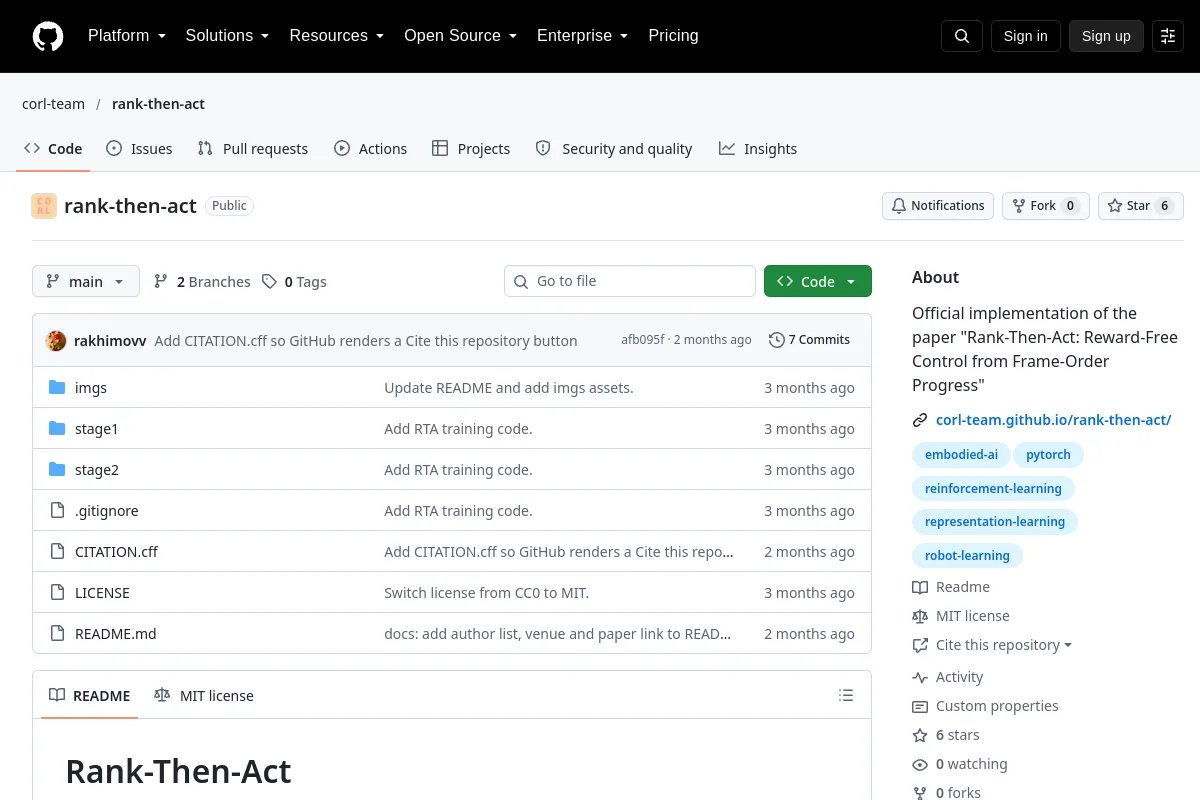Expand Cite this repository dropdown
Viewport: 1200px width, 800px height.
[992, 645]
